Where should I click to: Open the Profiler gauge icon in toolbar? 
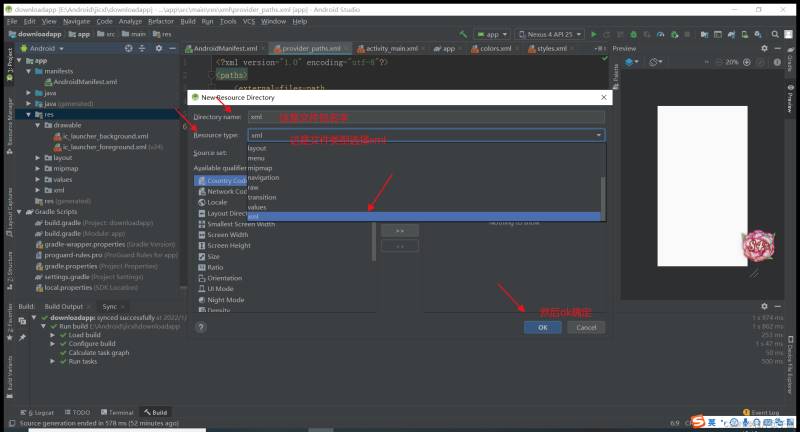click(x=661, y=34)
